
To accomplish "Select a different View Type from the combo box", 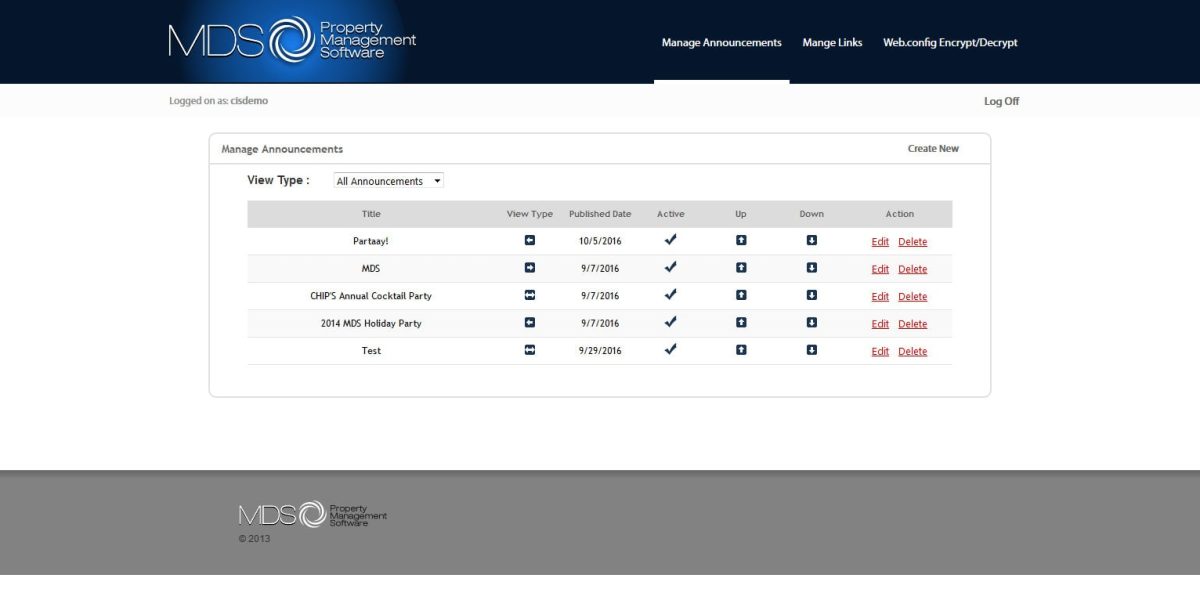I will (x=388, y=180).
